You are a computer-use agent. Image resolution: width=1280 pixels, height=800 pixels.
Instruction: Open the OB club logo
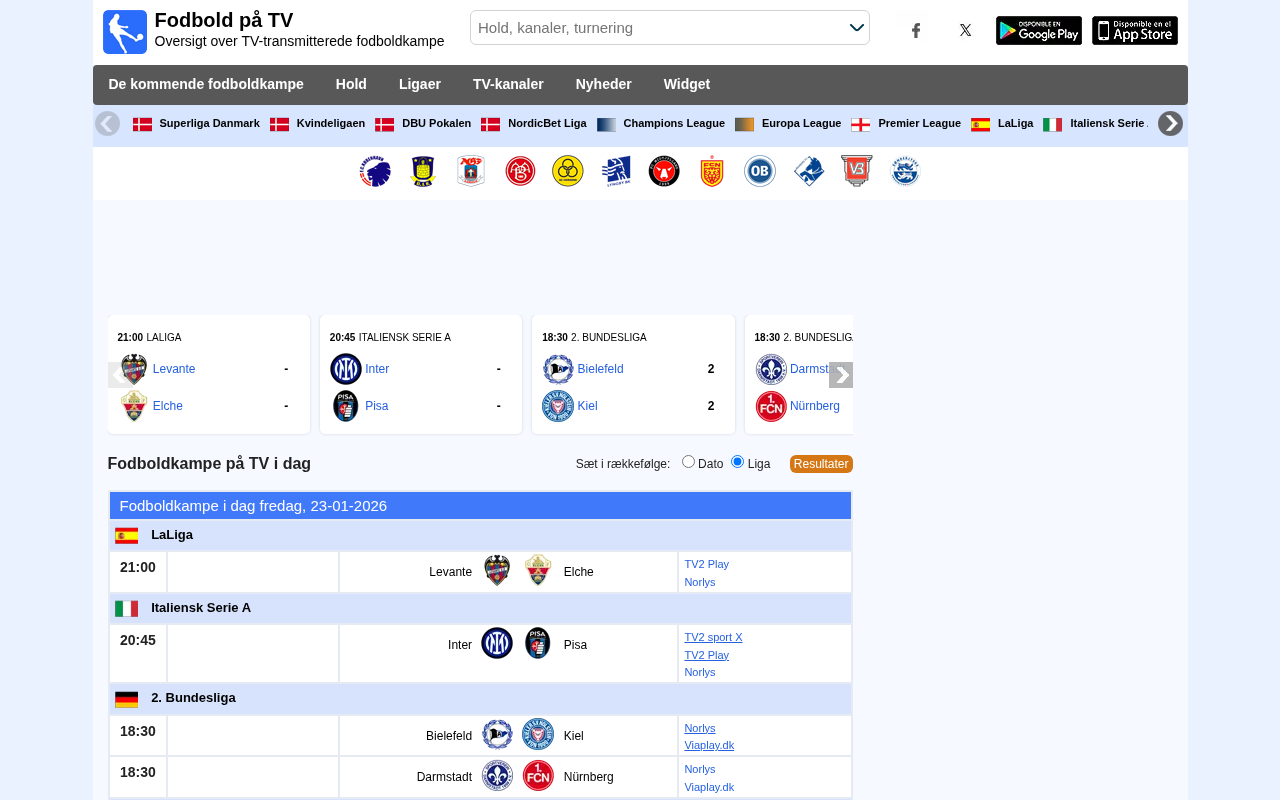coord(760,172)
